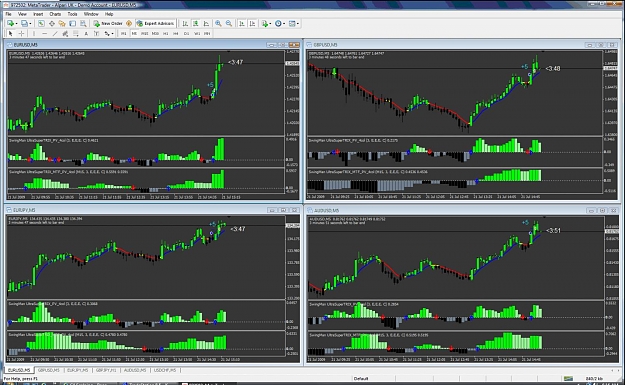The image size is (625, 385).
Task: Open the Charts menu
Action: point(55,14)
